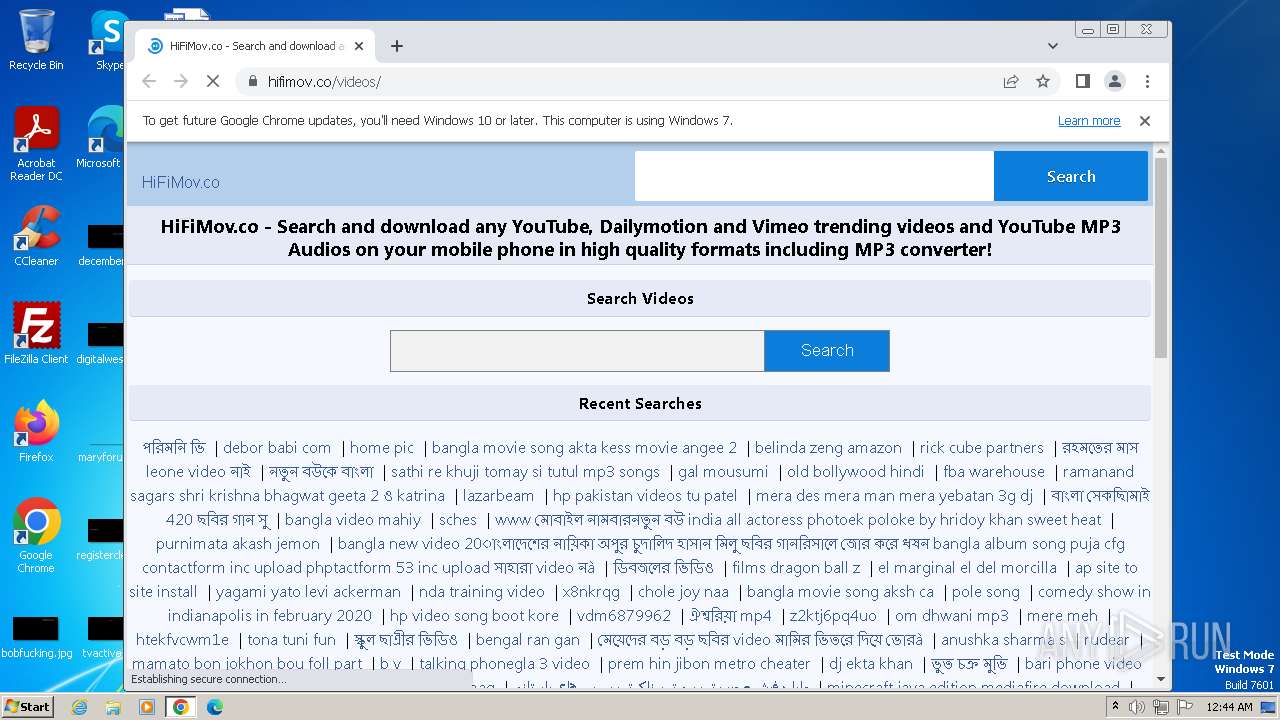Open the Recycle Bin desktop icon

click(x=36, y=40)
